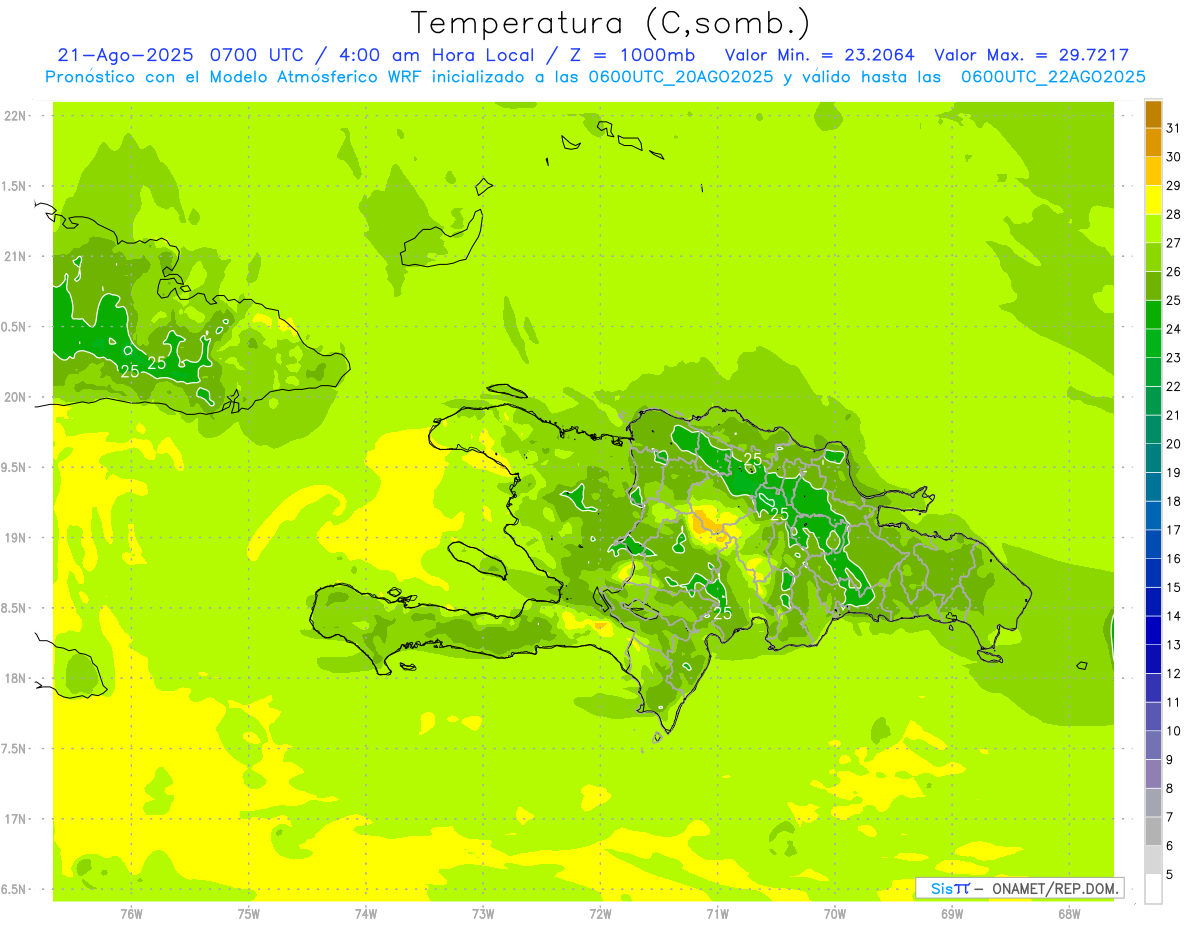Click the gray legend swatch between 7 and 8

coord(1153,803)
